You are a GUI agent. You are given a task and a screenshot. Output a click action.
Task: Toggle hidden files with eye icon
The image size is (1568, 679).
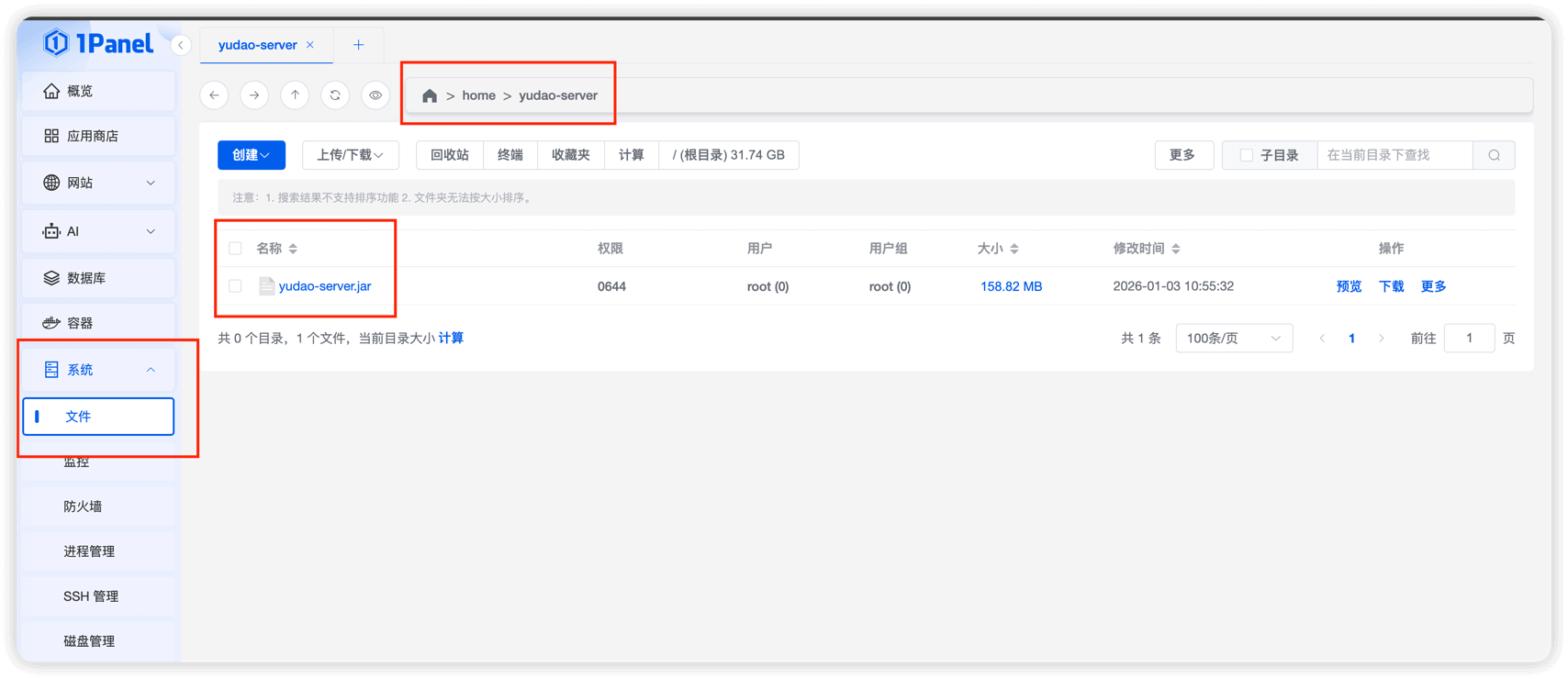pos(375,95)
